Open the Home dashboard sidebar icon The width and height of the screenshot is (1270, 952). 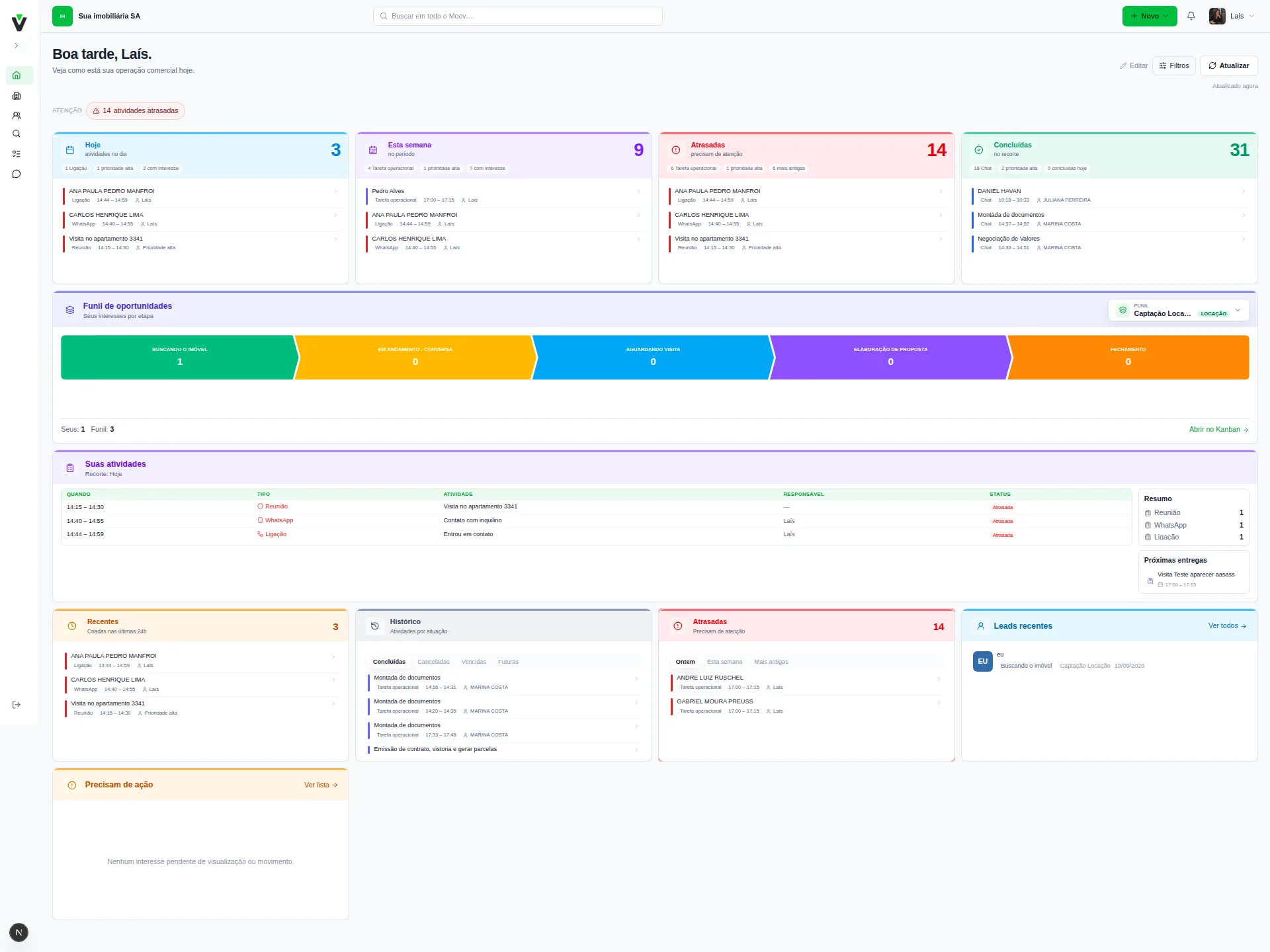tap(17, 75)
